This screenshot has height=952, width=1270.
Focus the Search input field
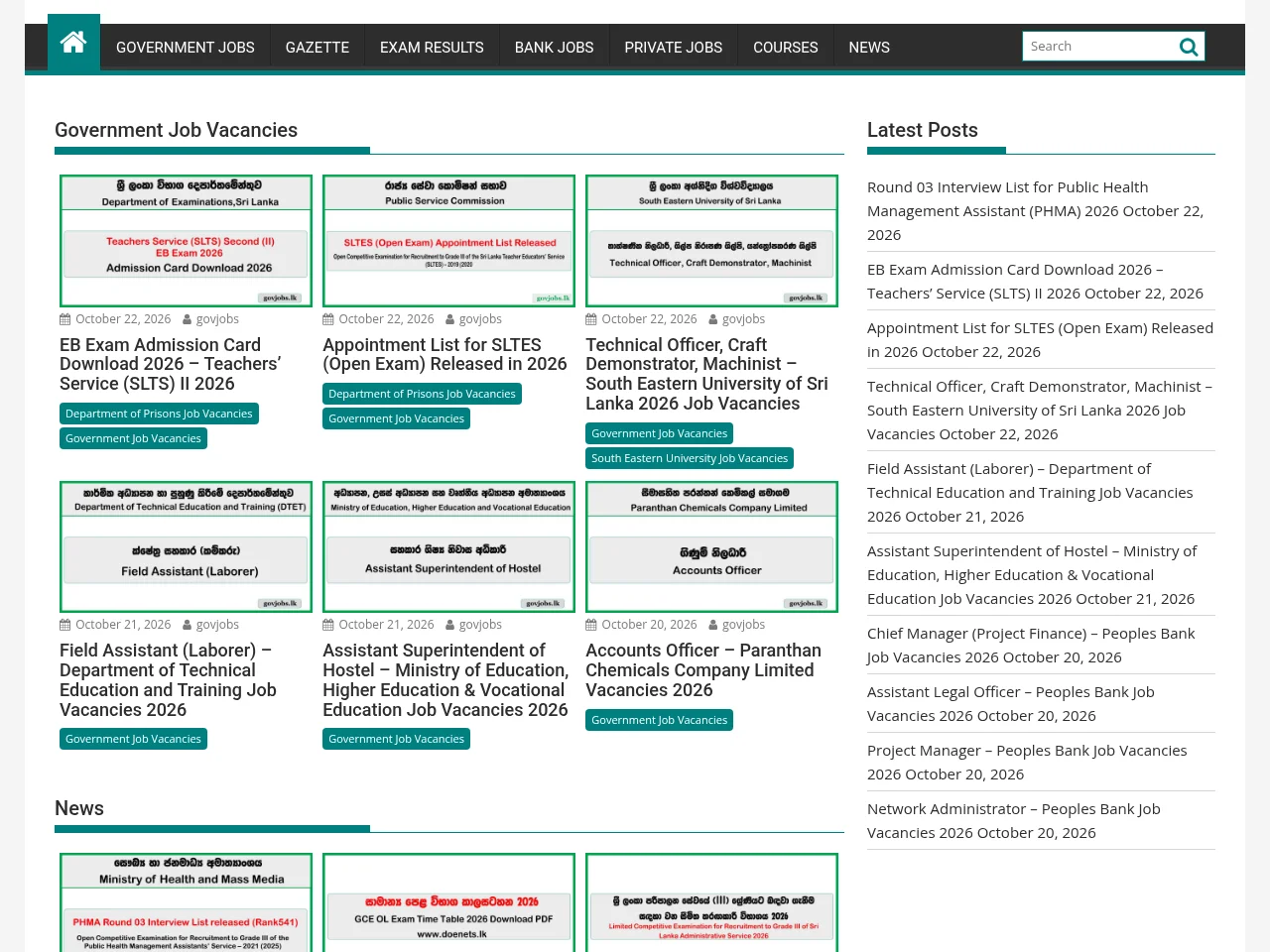tap(1099, 47)
